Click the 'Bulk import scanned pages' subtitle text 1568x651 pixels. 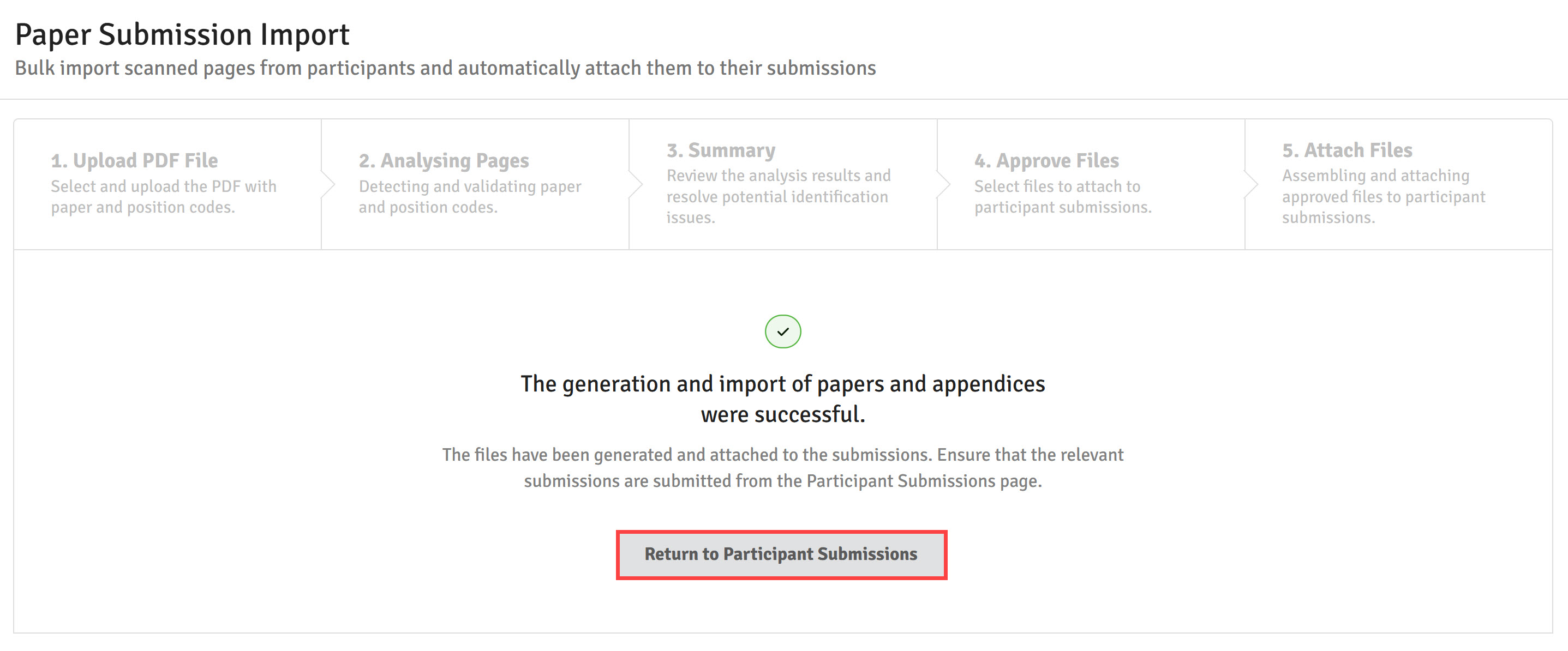click(445, 68)
